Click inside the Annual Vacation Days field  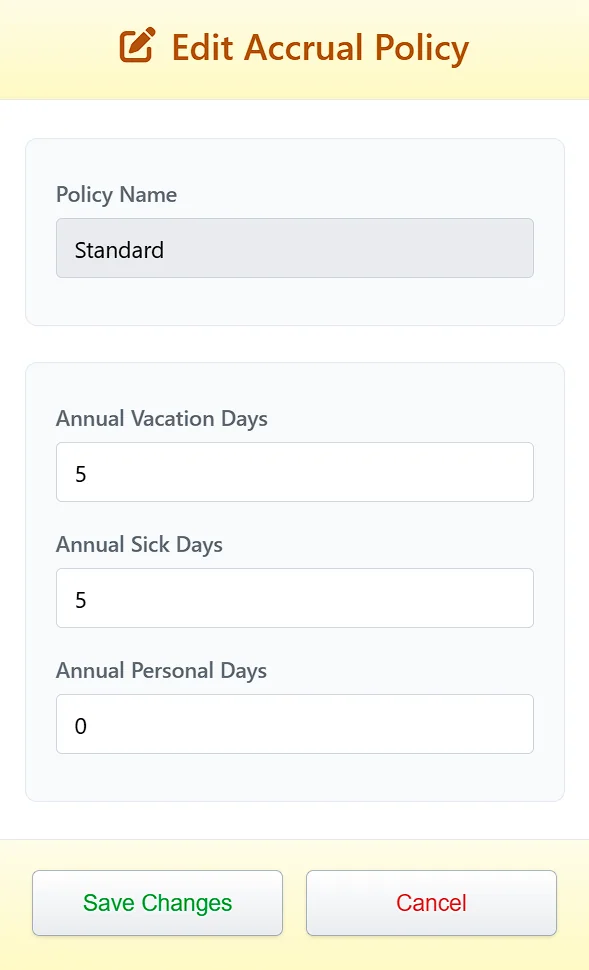pos(294,471)
